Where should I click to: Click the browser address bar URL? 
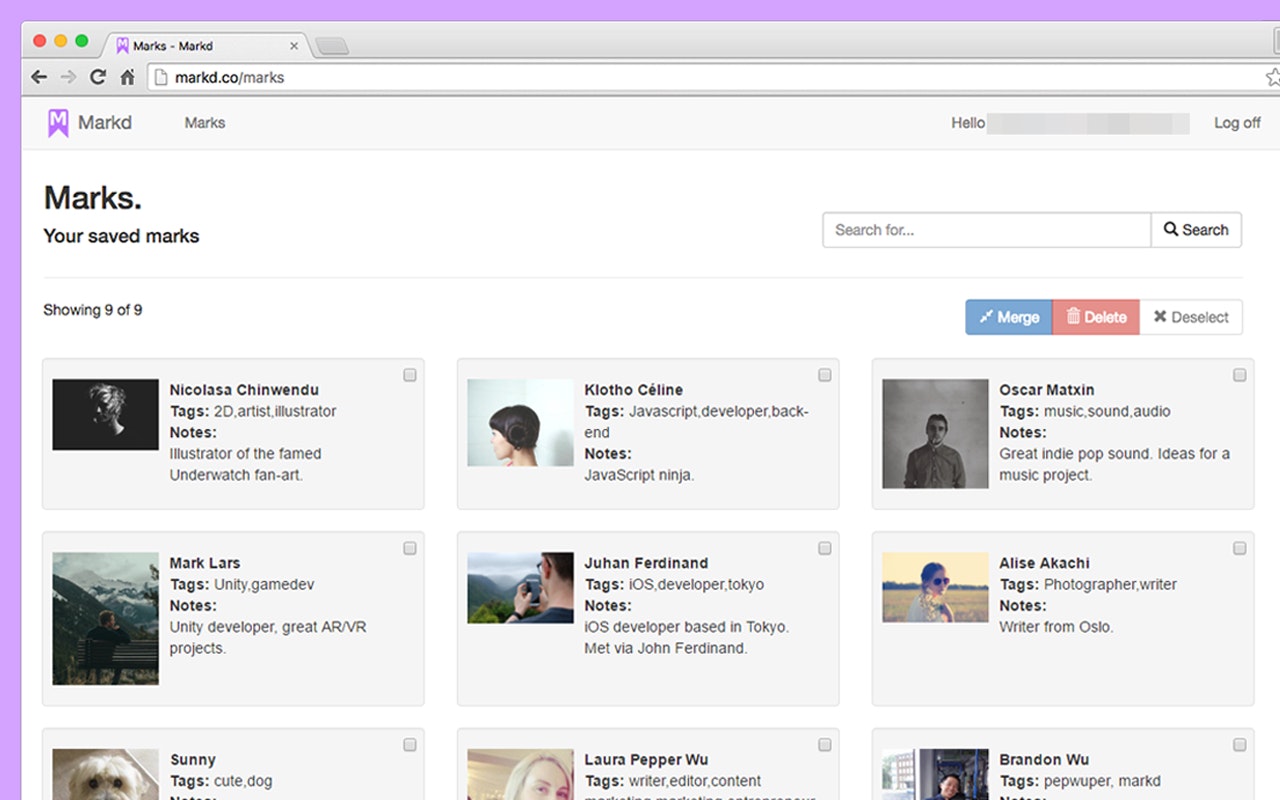click(229, 77)
